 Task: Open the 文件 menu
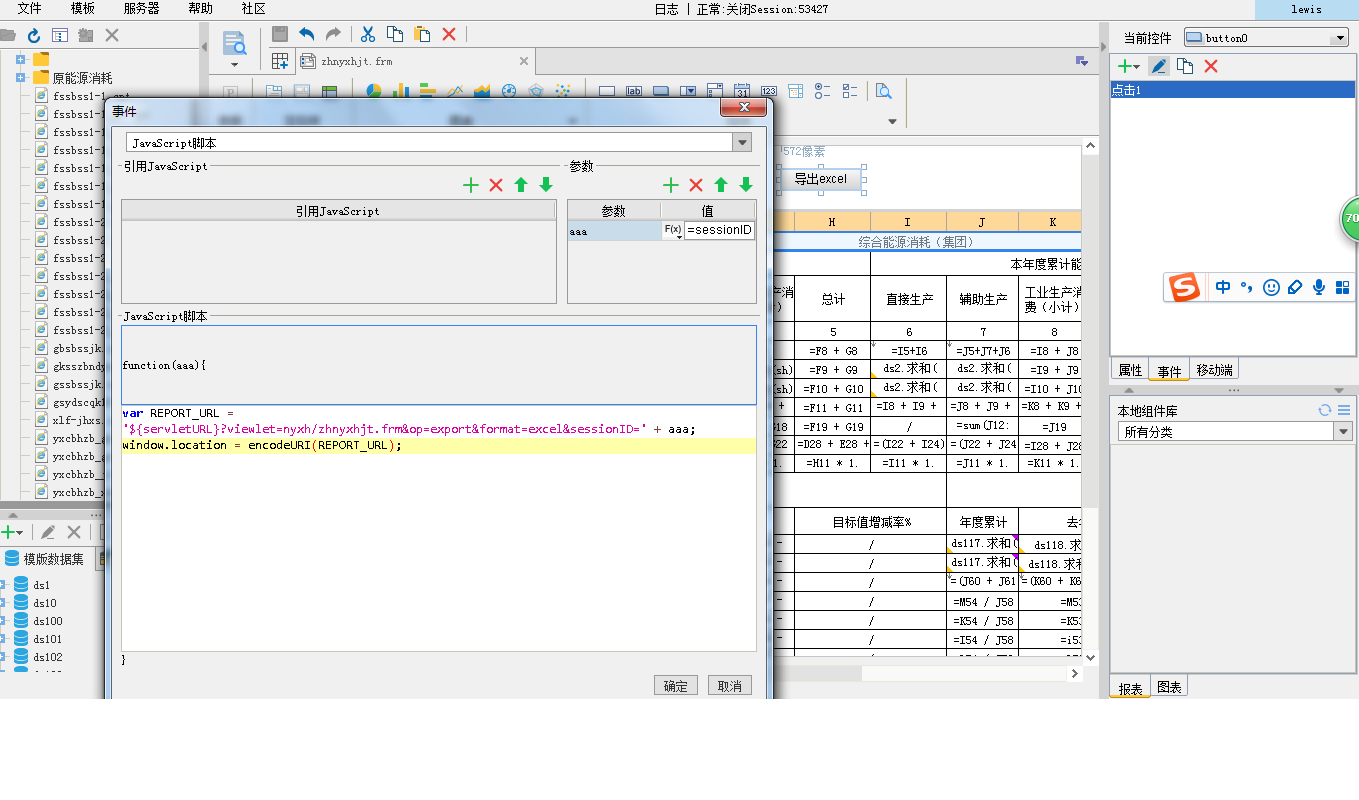pyautogui.click(x=30, y=8)
